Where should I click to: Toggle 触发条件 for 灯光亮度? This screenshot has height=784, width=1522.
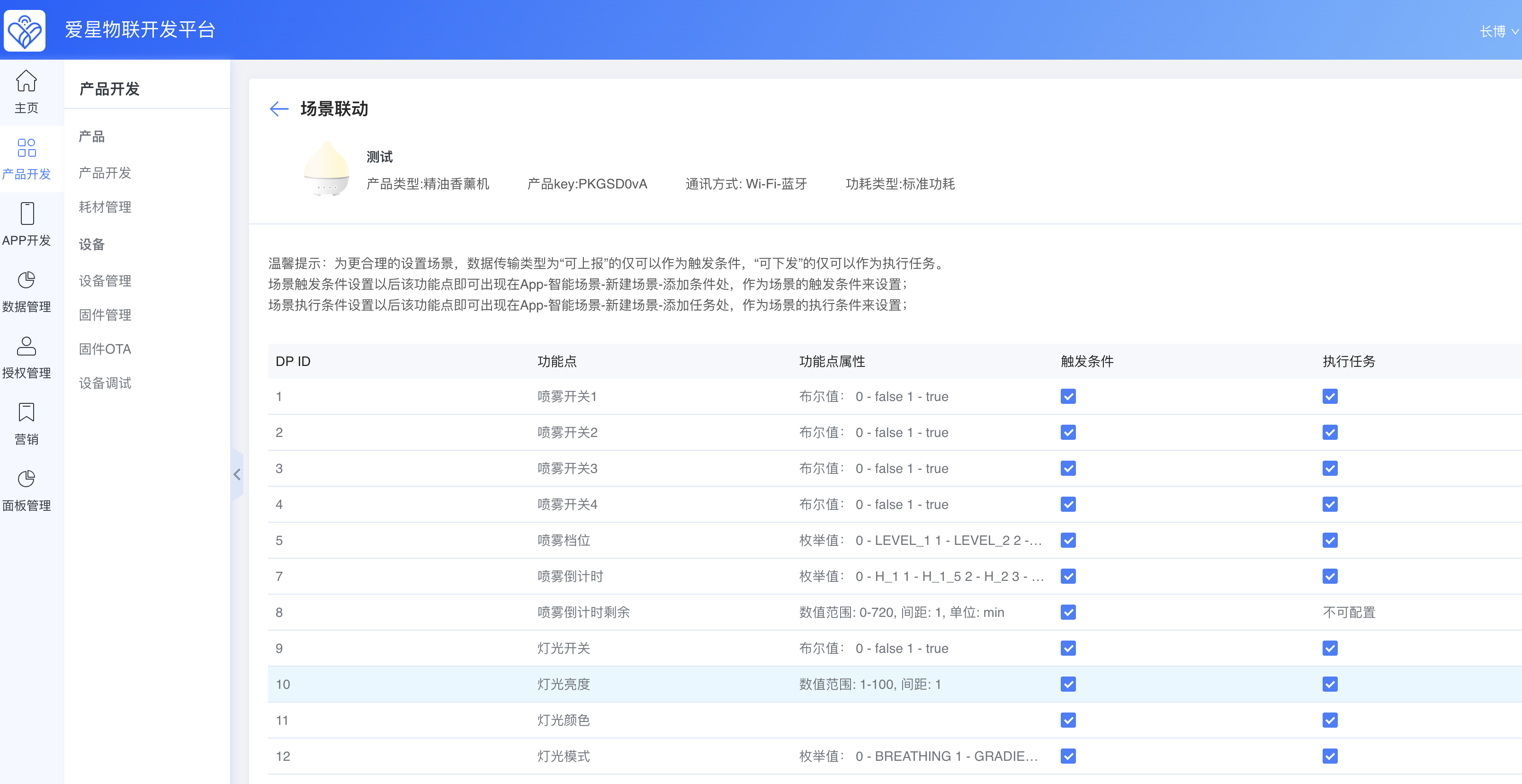pyautogui.click(x=1068, y=685)
